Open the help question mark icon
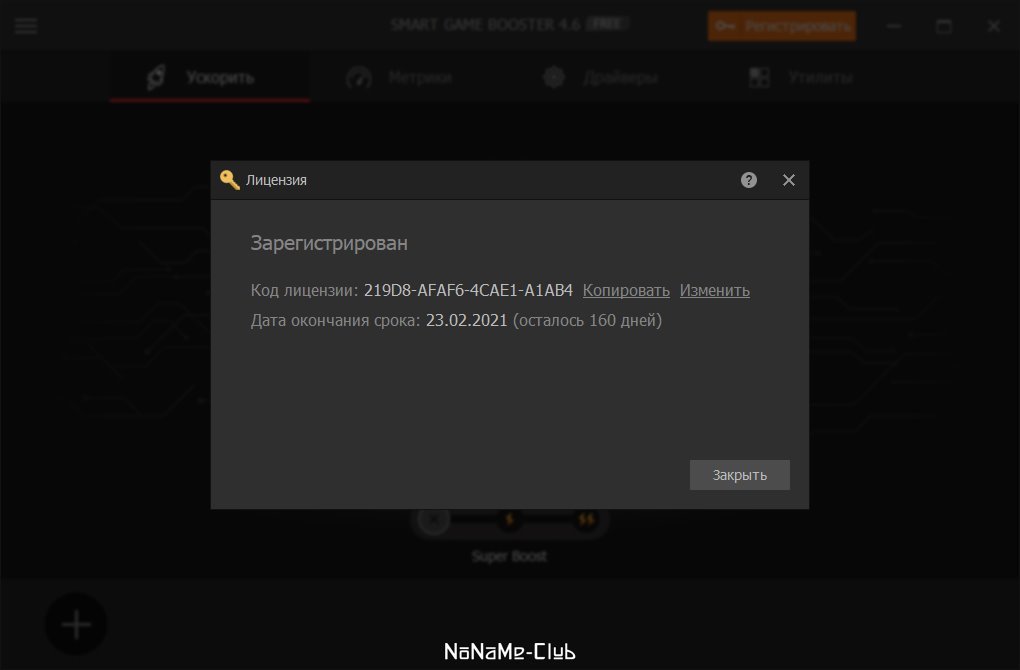The width and height of the screenshot is (1020, 670). pos(749,180)
